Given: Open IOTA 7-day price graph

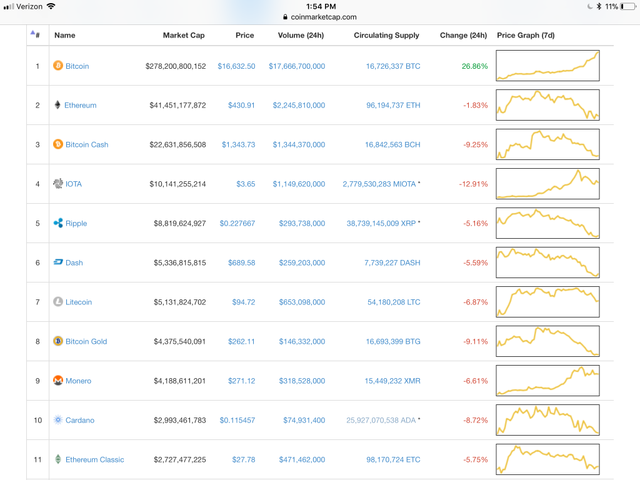Looking at the screenshot, I should tap(548, 184).
